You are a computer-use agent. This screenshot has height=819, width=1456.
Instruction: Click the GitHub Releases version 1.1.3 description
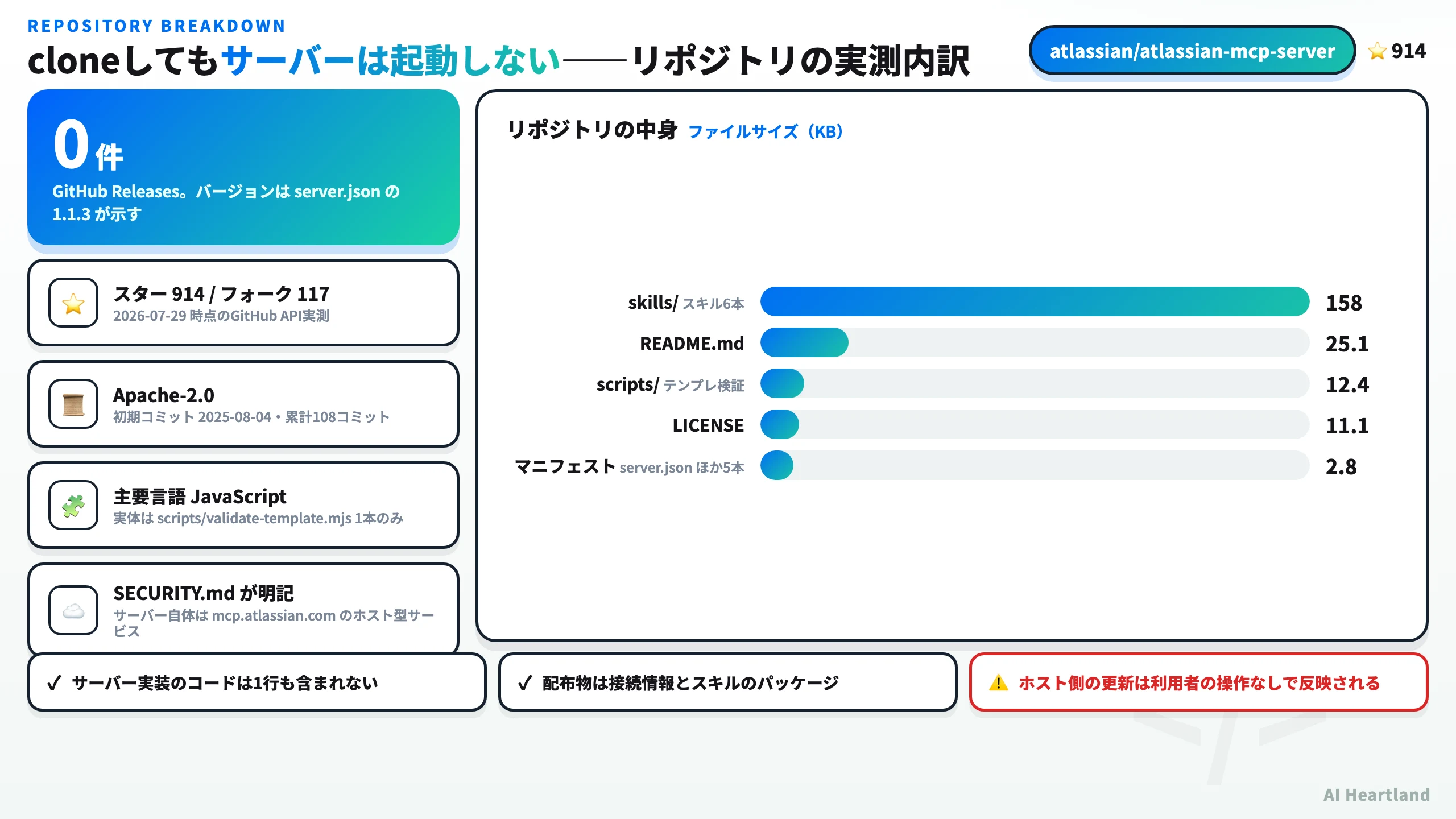226,202
